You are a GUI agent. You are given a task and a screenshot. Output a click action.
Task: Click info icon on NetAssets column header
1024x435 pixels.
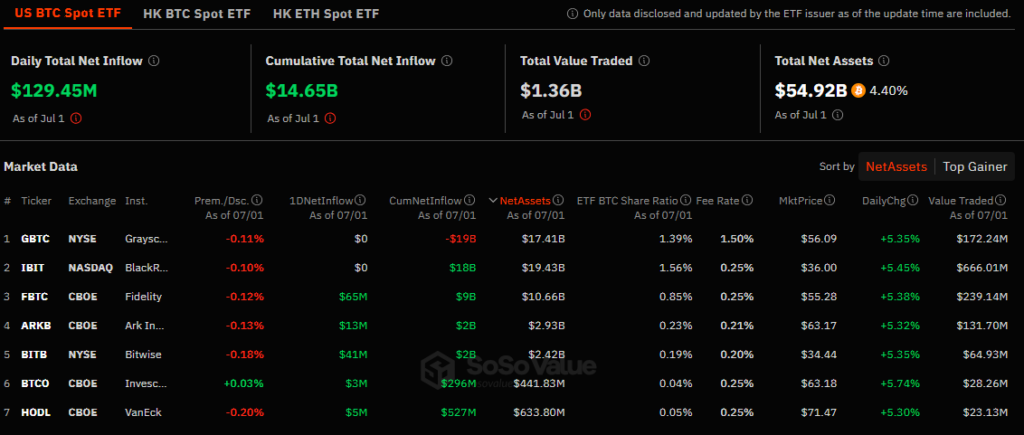[x=559, y=200]
